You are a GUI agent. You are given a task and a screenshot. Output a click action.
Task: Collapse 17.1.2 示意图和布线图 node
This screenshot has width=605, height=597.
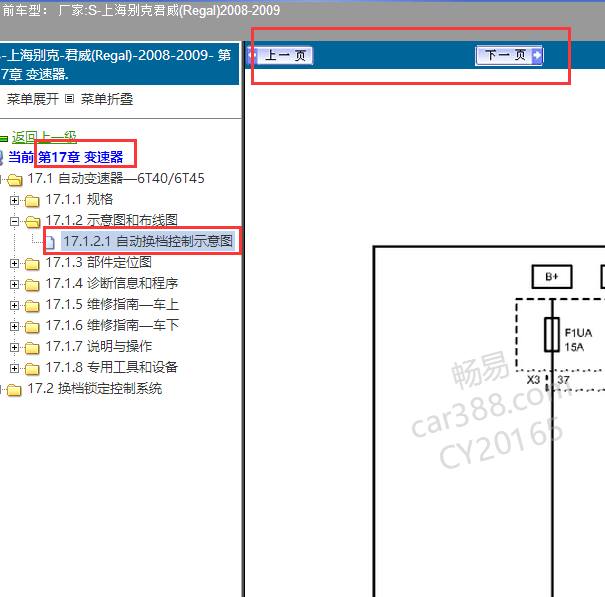pyautogui.click(x=14, y=221)
